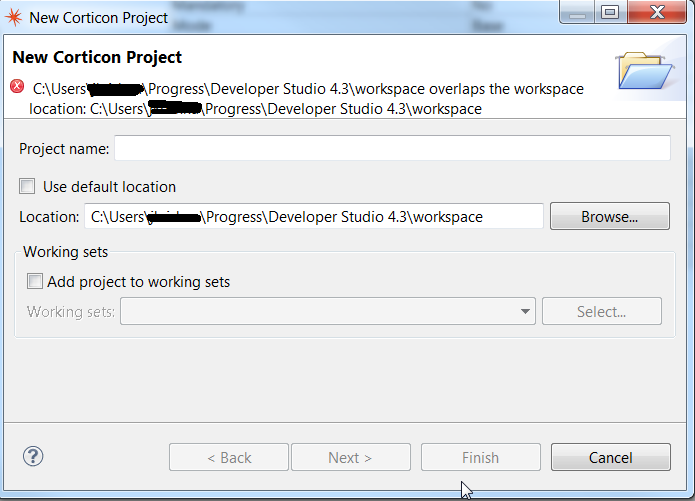The height and width of the screenshot is (501, 695).
Task: Close the New Corticon Project dialog
Action: pyautogui.click(x=657, y=12)
